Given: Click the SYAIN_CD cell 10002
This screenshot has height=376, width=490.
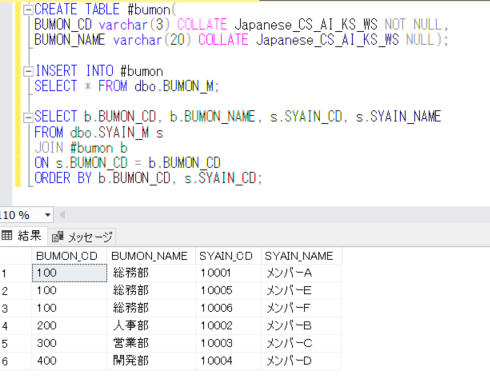Looking at the screenshot, I should coord(229,326).
